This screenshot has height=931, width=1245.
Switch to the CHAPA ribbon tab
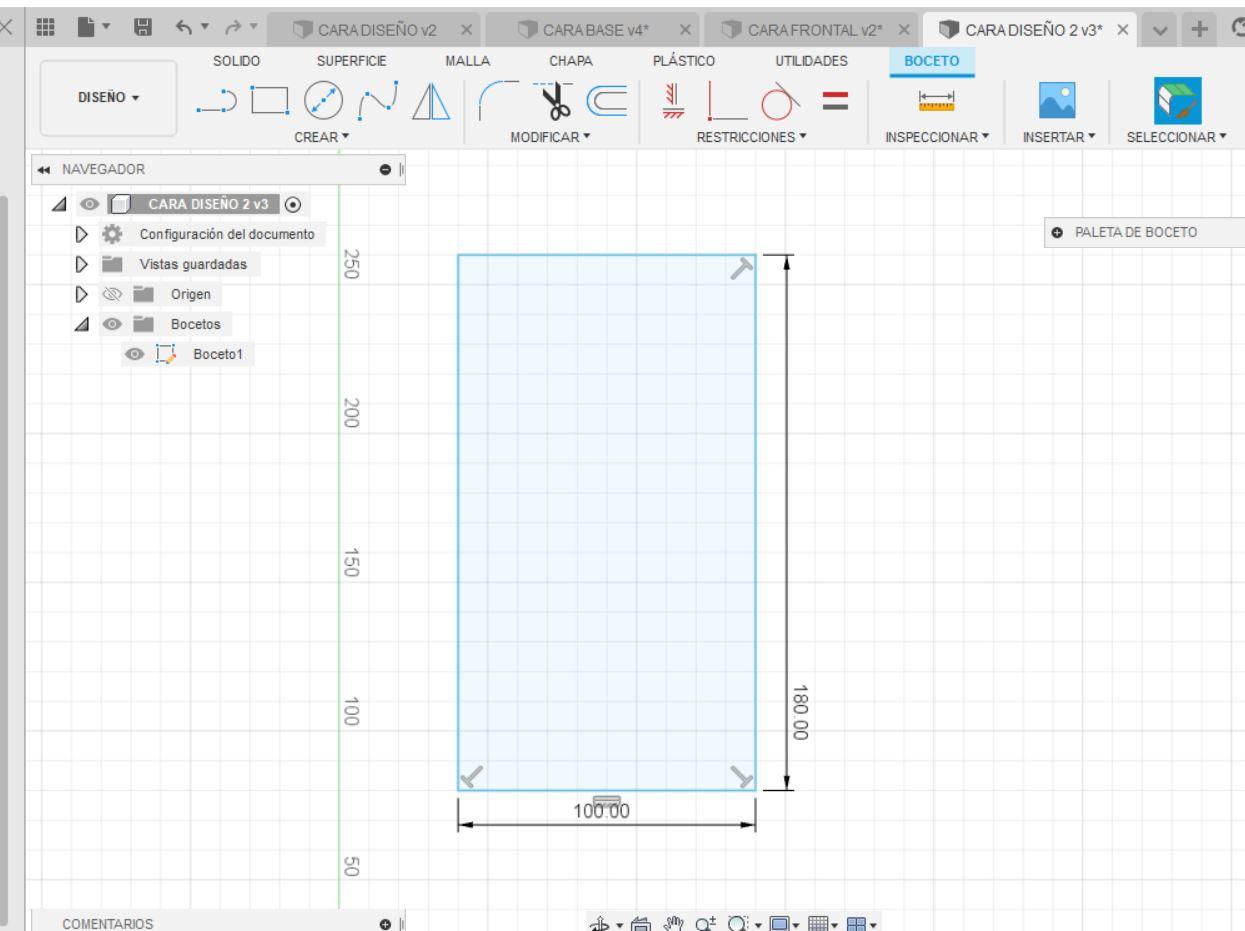(x=571, y=62)
